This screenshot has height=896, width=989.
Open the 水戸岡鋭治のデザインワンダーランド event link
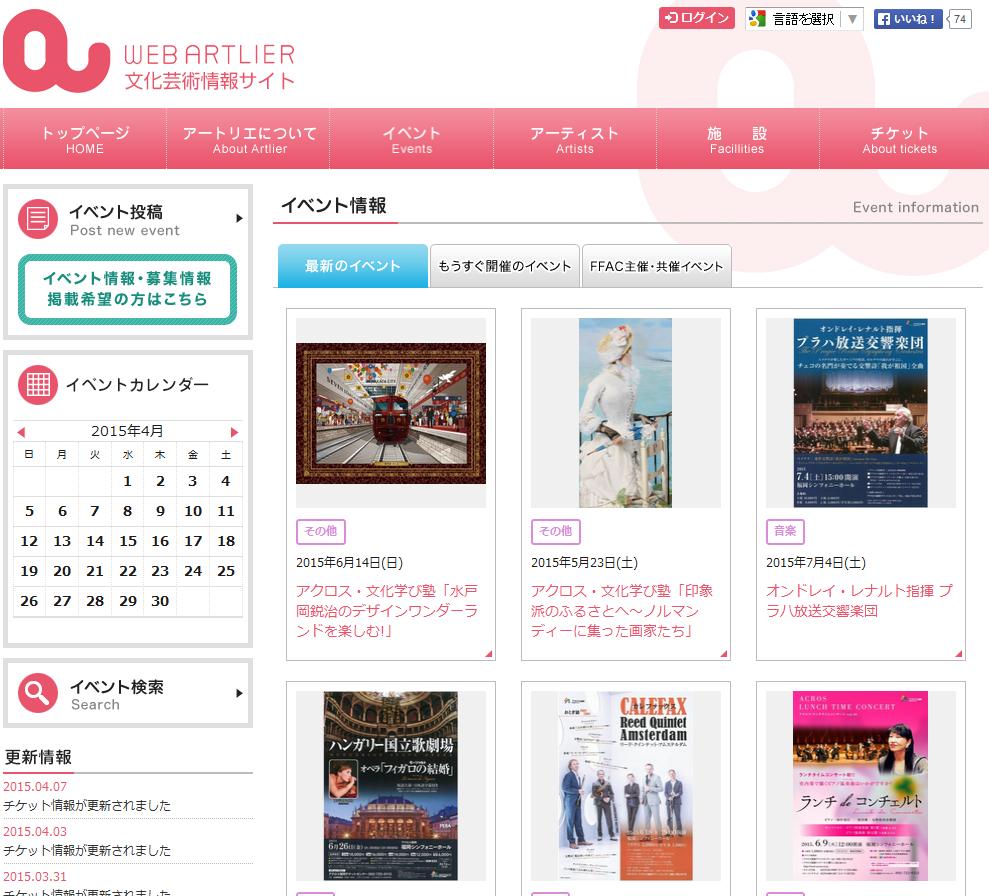(x=387, y=610)
